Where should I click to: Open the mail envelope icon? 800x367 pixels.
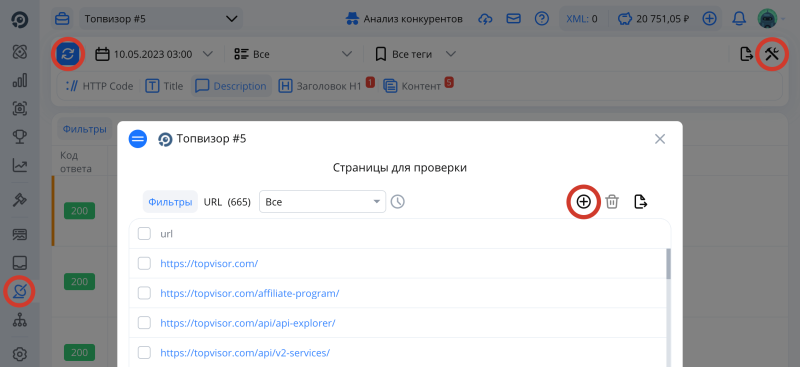point(513,19)
